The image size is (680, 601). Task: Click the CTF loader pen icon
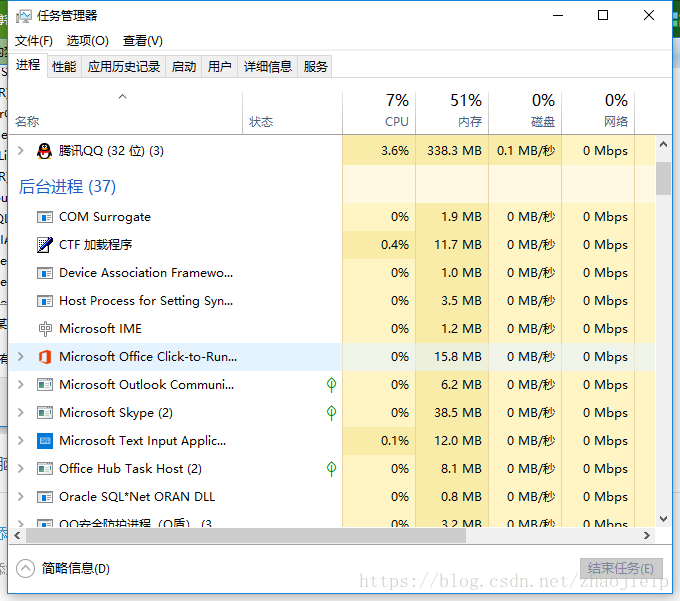pos(45,245)
